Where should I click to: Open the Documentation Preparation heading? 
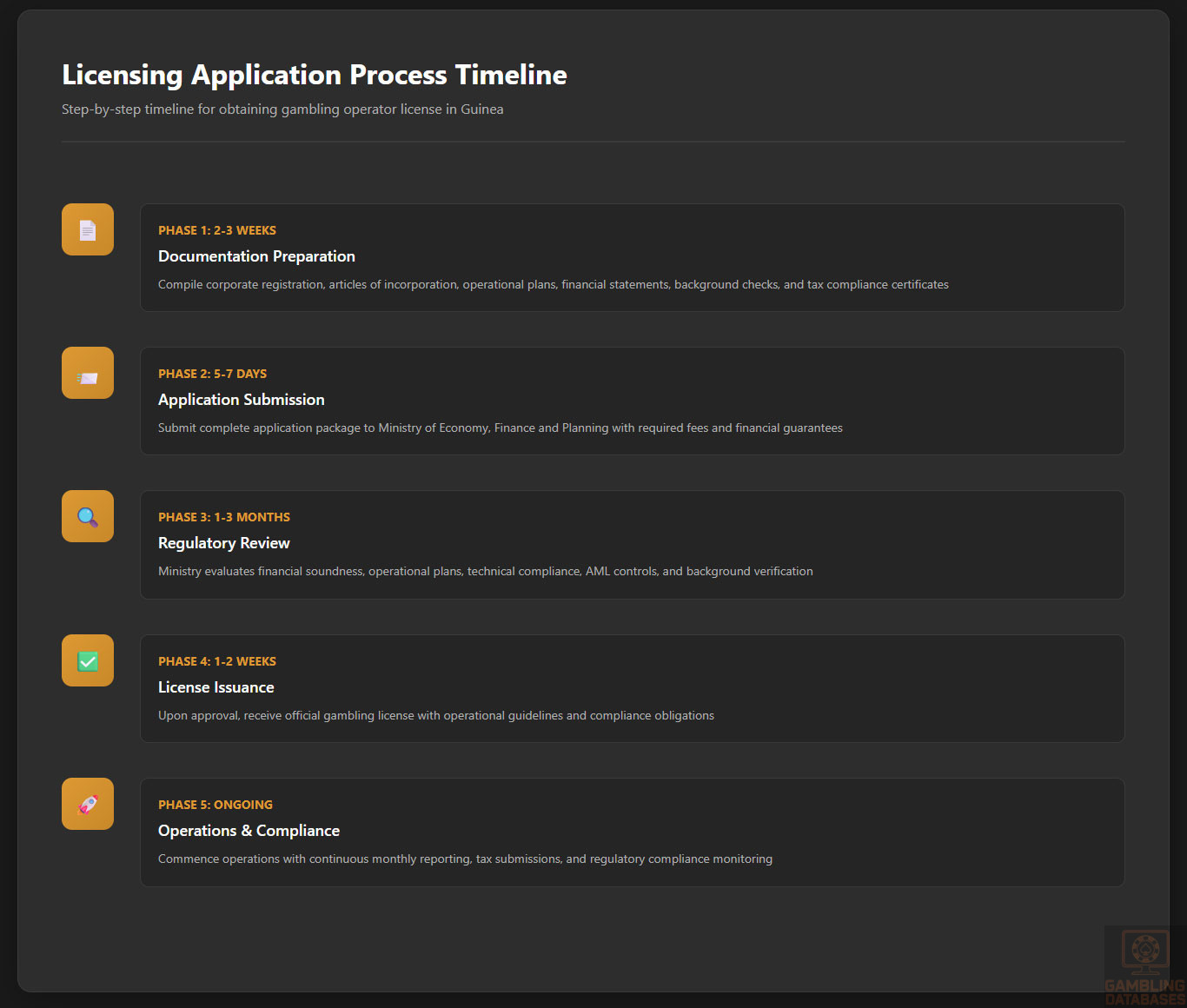pos(256,256)
